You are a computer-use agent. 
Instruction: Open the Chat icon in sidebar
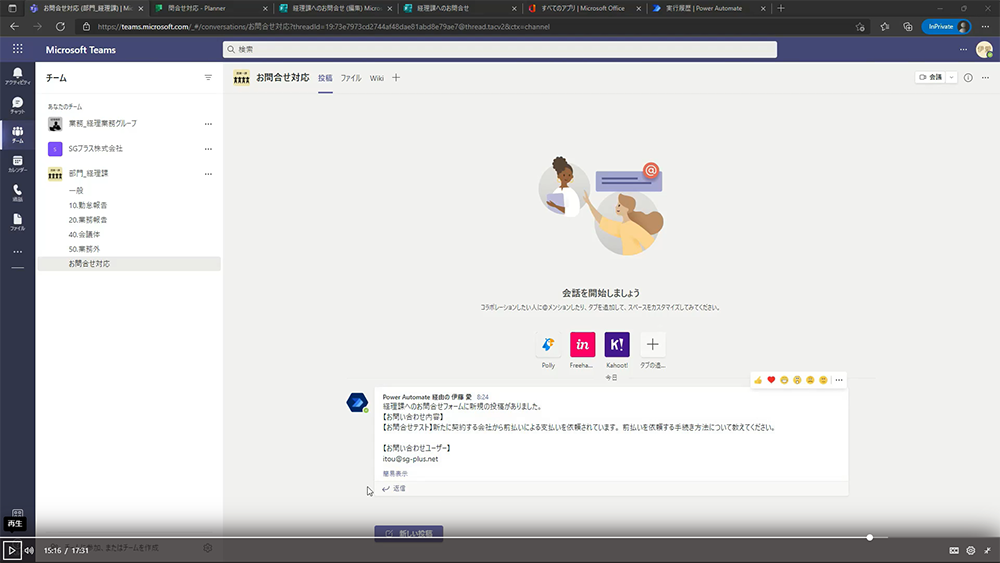coord(17,105)
